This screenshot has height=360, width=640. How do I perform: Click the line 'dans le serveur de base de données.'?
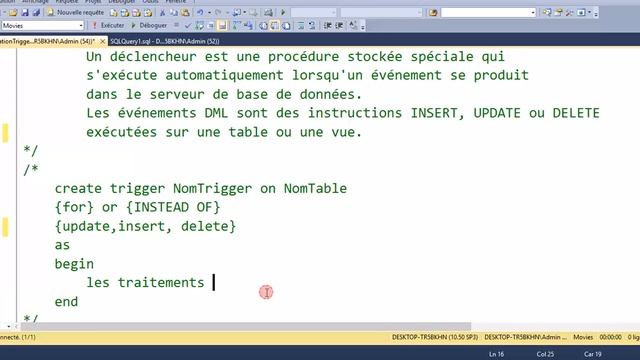(x=224, y=94)
